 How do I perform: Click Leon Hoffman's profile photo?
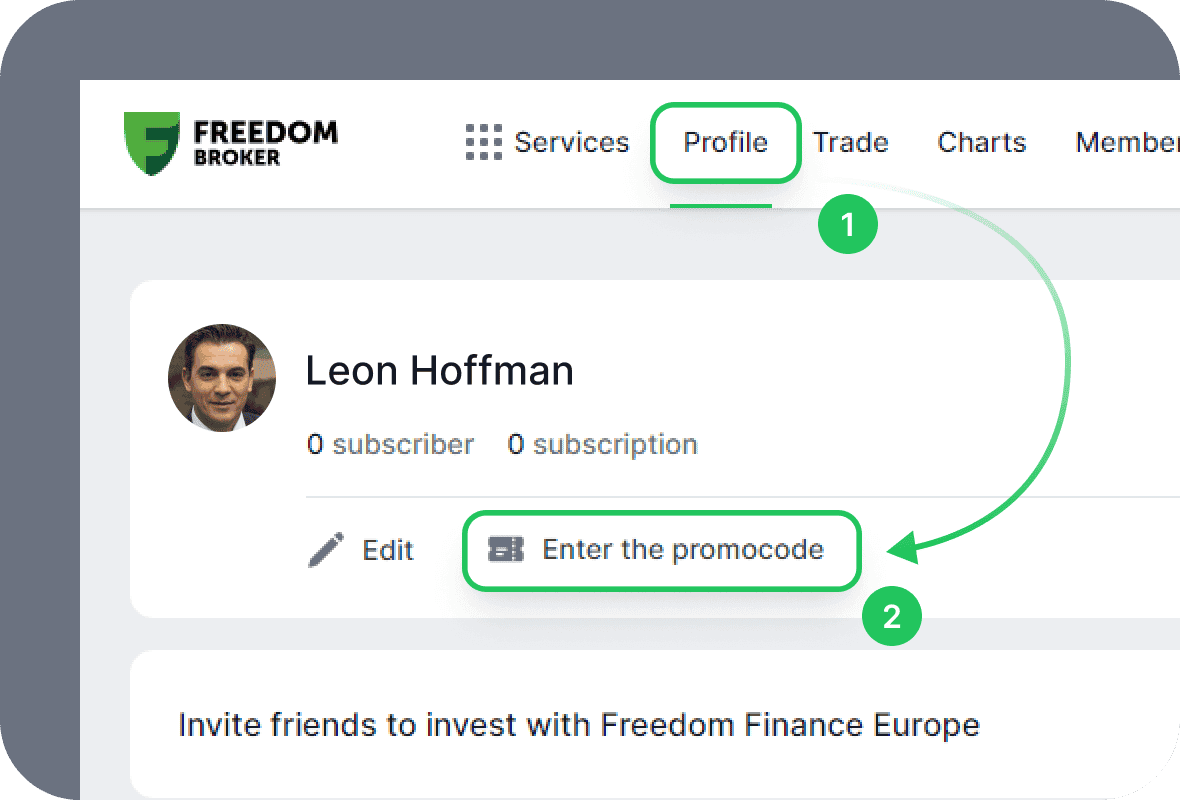pos(222,377)
